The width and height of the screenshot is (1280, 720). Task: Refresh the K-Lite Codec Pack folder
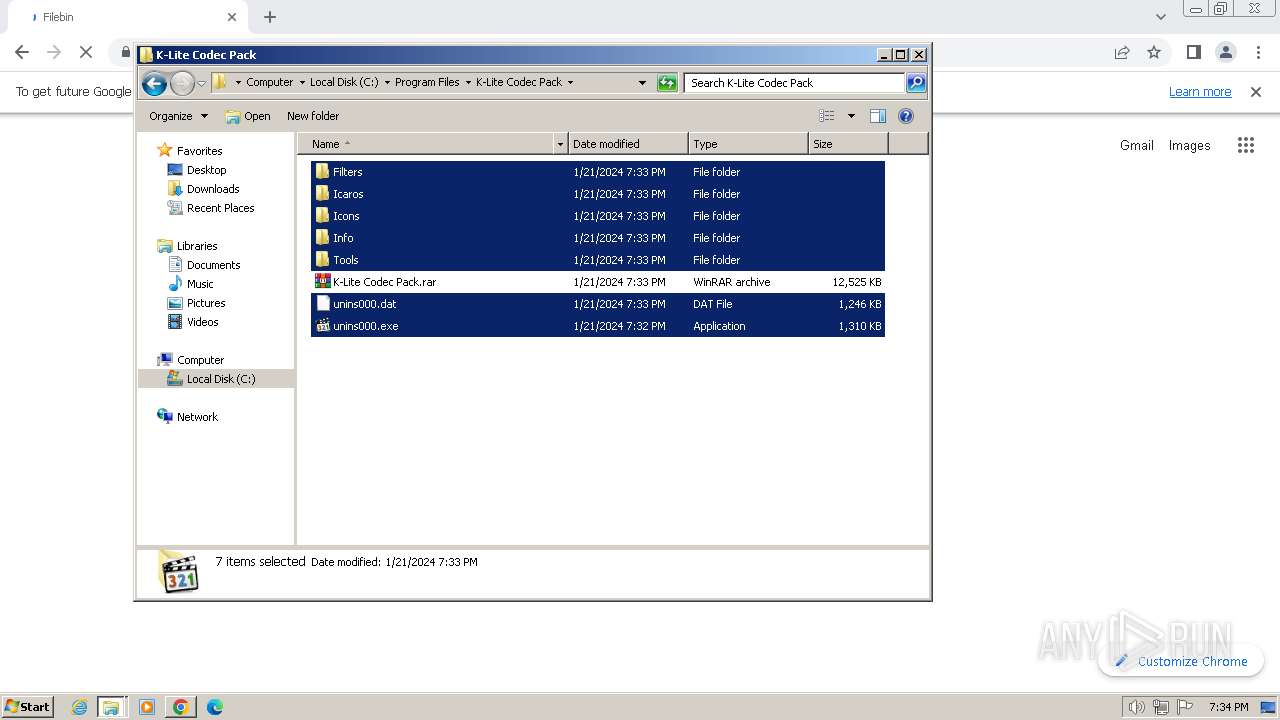click(667, 83)
